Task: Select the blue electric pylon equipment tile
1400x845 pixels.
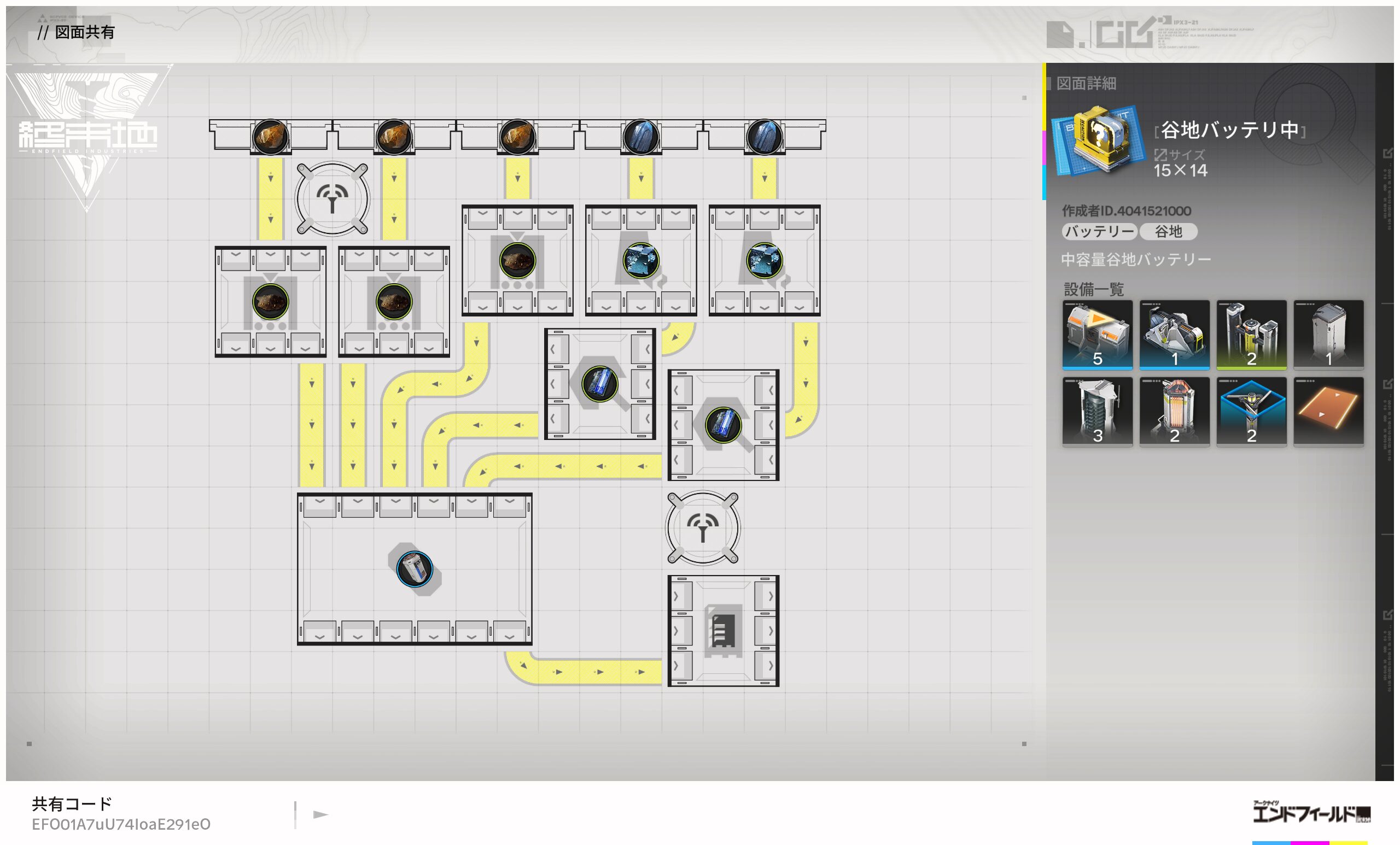Action: [x=1251, y=412]
